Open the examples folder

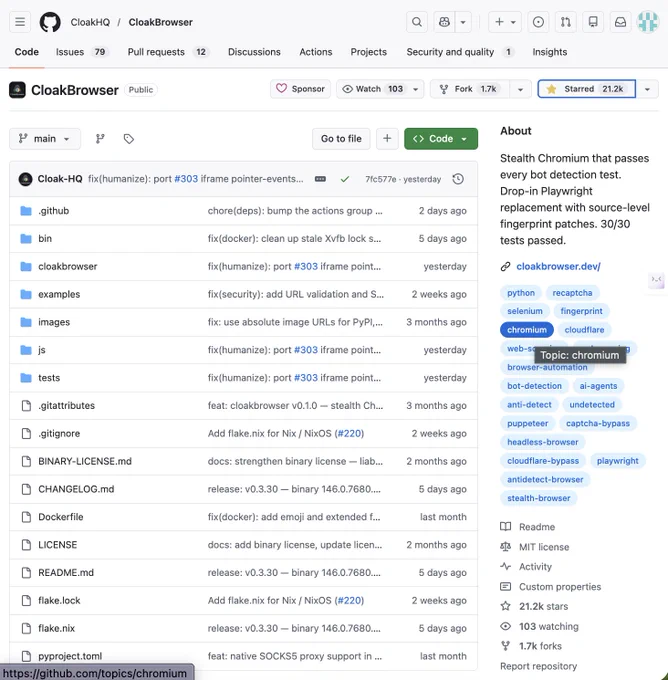tap(59, 294)
